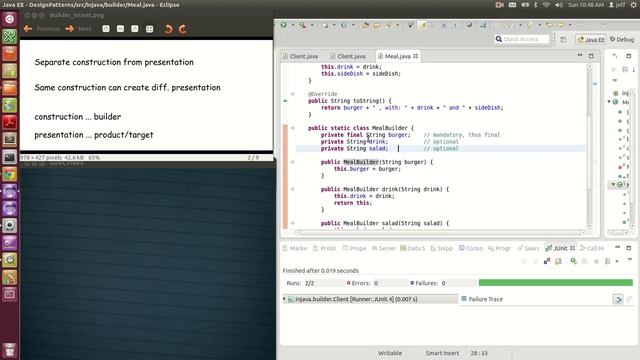
Task: Zoom in on the image viewer picture
Action: pyautogui.click(x=106, y=29)
